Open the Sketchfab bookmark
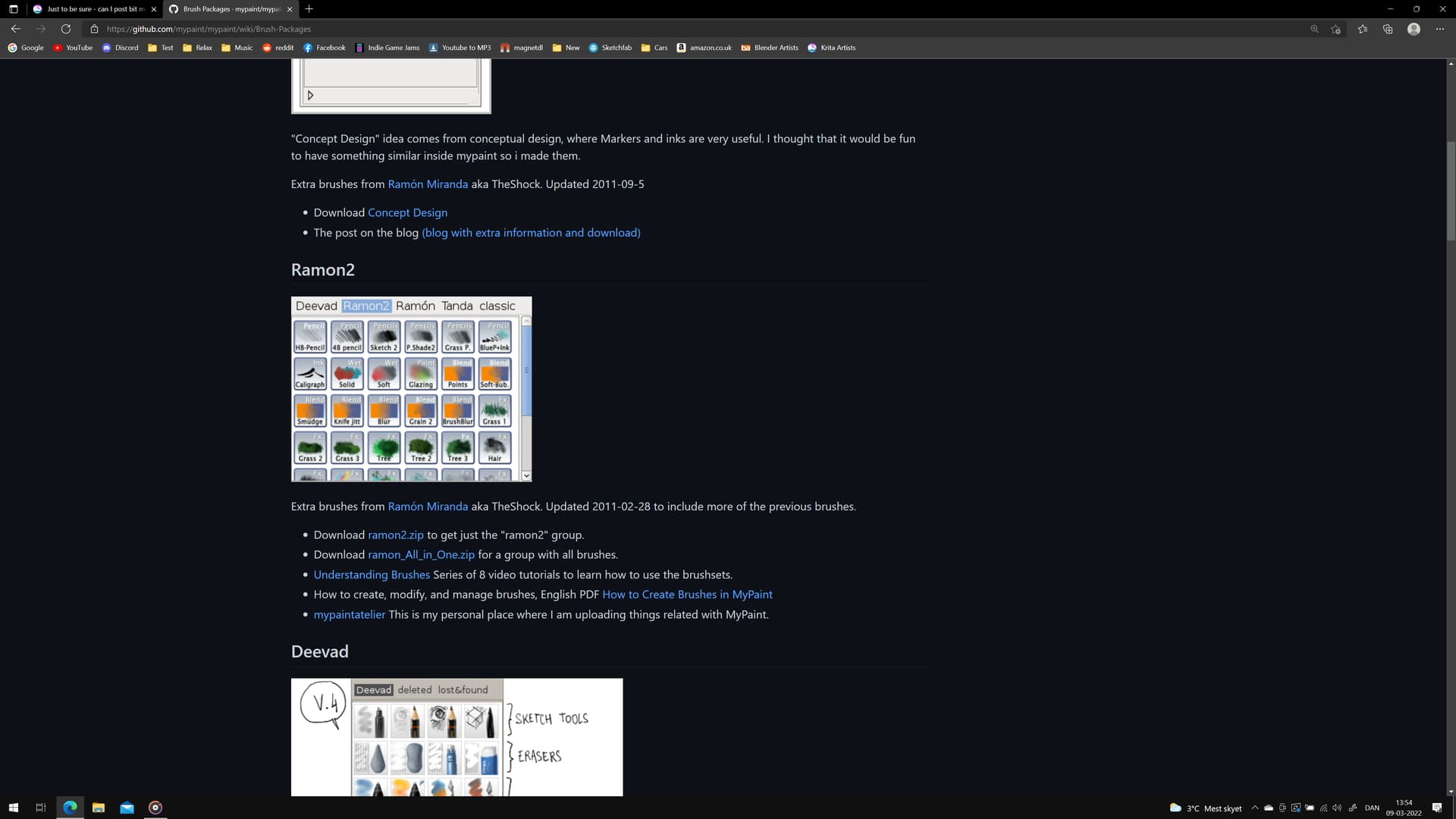 (610, 47)
